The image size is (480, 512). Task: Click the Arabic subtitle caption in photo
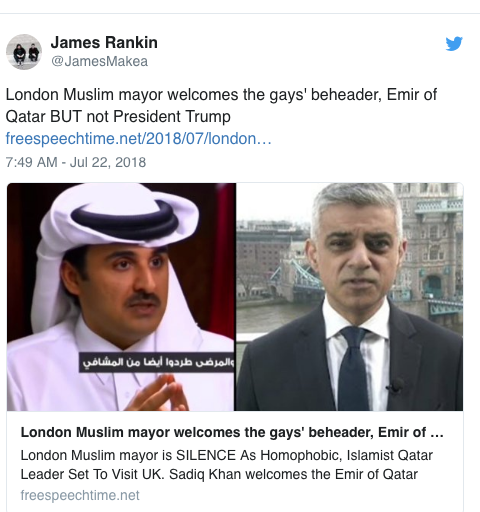158,362
